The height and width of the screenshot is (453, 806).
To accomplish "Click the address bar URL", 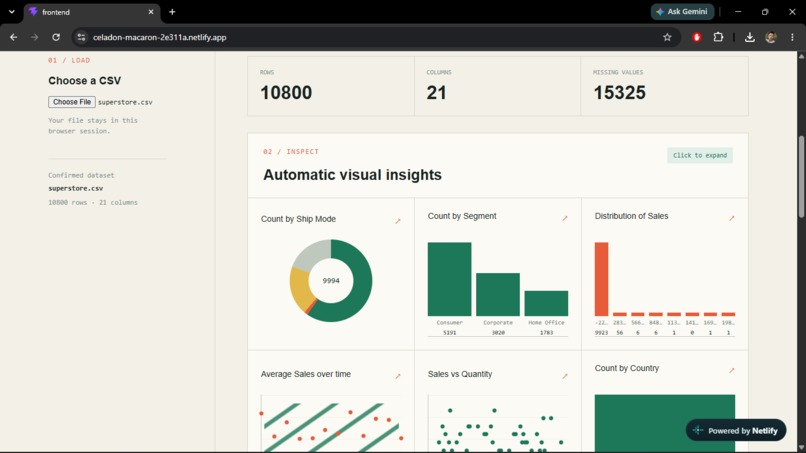I will [x=159, y=37].
